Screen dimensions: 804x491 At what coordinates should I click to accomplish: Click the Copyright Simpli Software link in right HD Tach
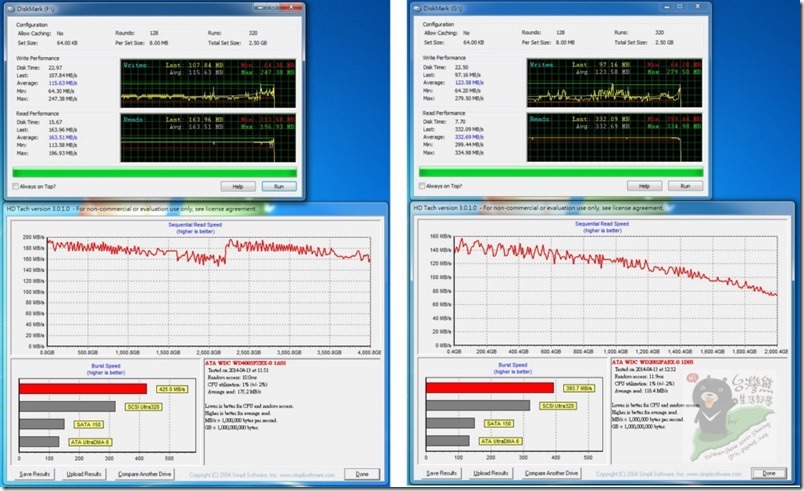668,474
